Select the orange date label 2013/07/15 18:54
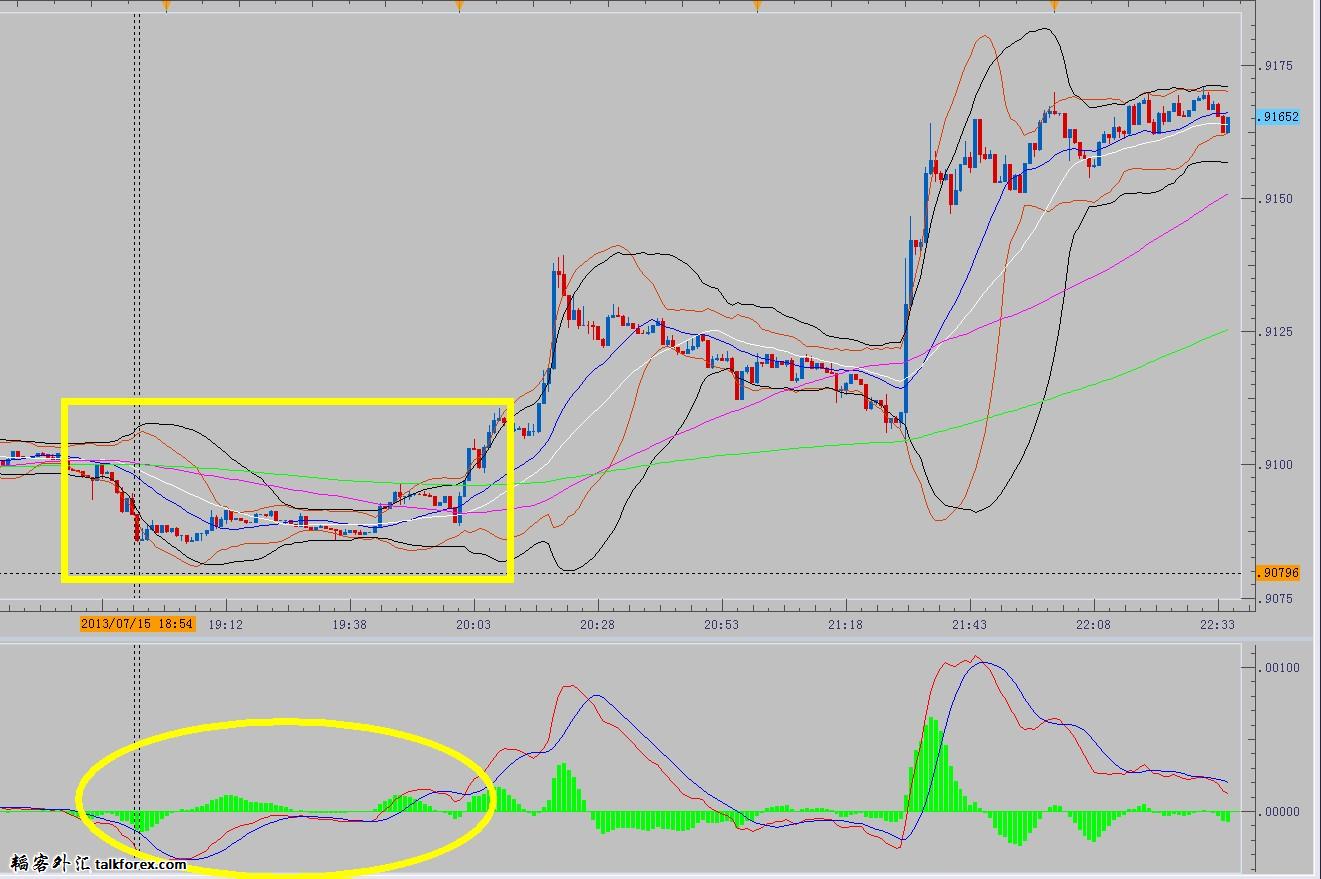This screenshot has width=1321, height=879. pyautogui.click(x=137, y=624)
